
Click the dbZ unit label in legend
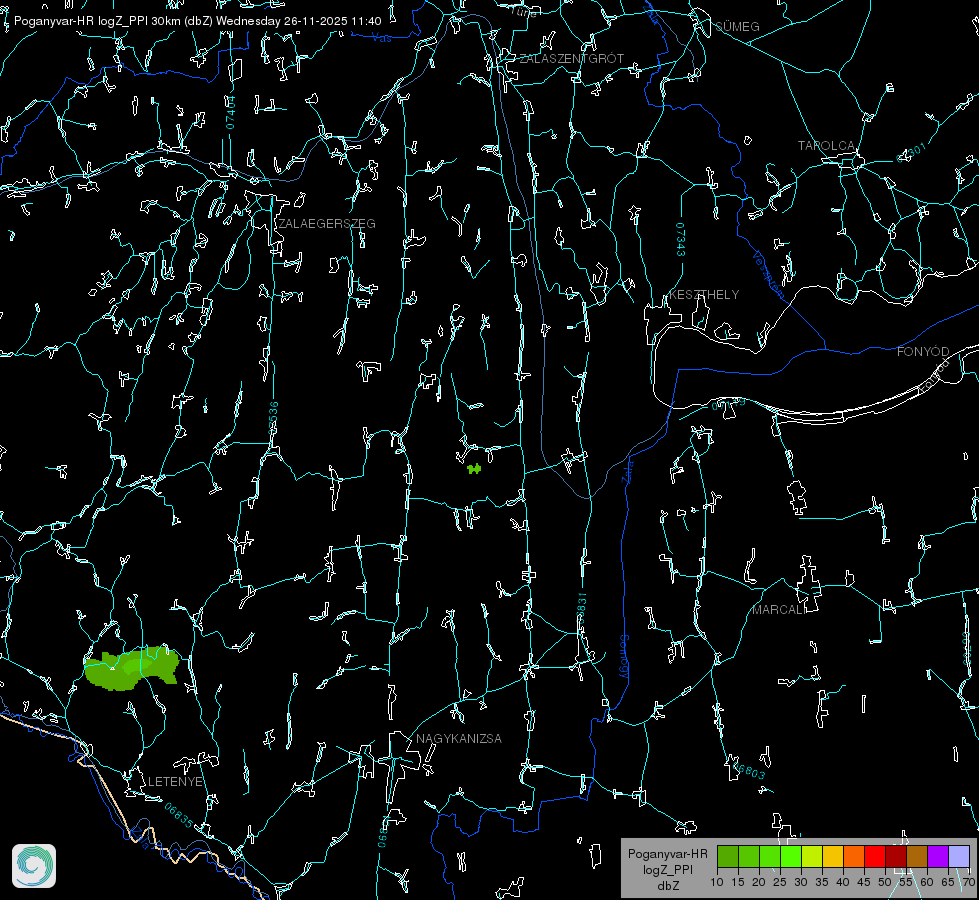click(668, 886)
